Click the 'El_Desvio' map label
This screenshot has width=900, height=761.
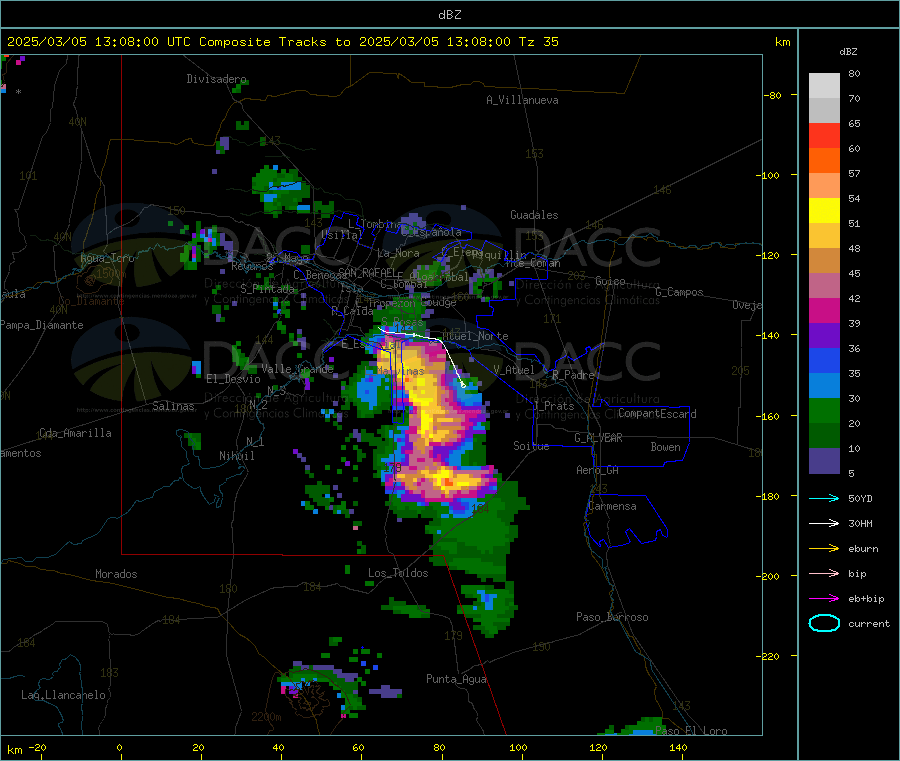[x=233, y=379]
